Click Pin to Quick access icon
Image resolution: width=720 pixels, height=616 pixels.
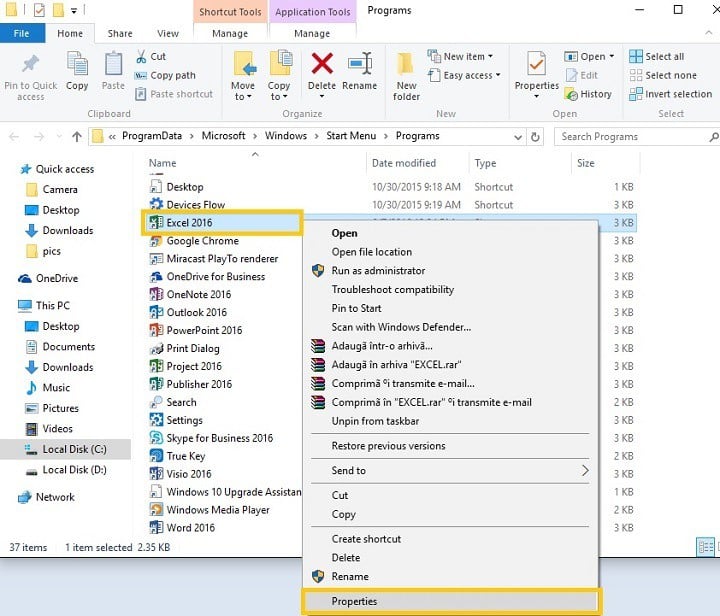(x=30, y=64)
